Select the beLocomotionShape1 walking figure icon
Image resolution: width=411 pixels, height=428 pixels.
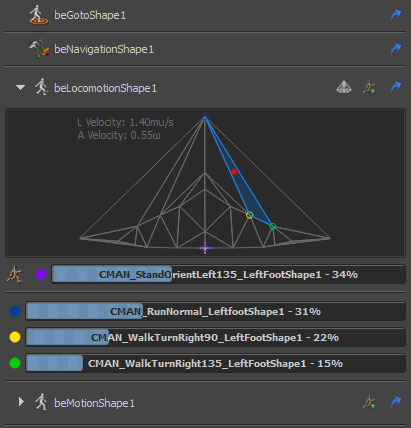42,87
